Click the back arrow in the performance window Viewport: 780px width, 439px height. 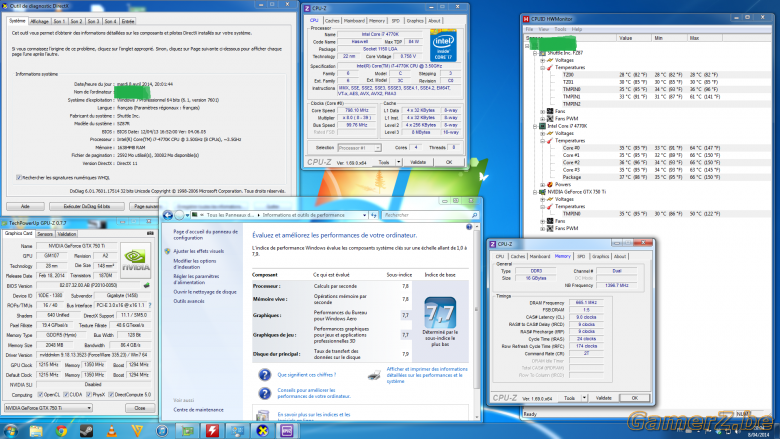coord(168,215)
